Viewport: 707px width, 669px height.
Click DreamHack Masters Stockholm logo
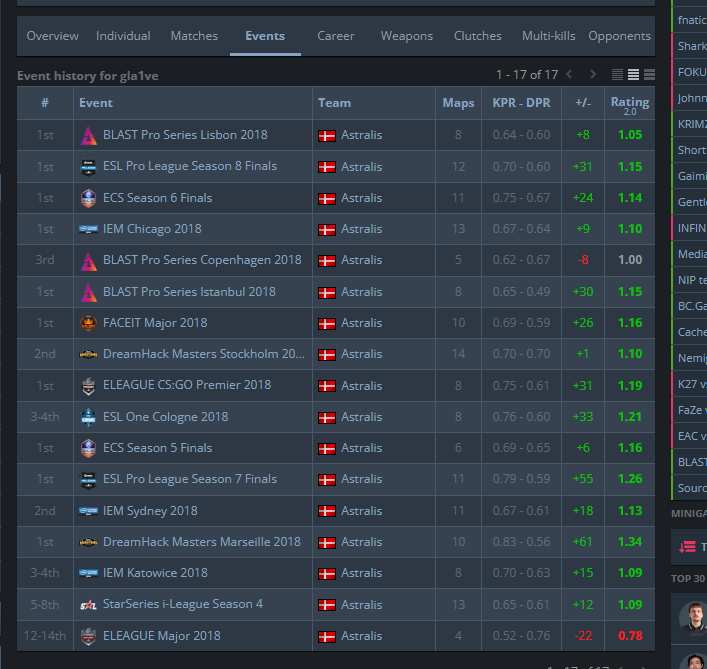point(88,354)
